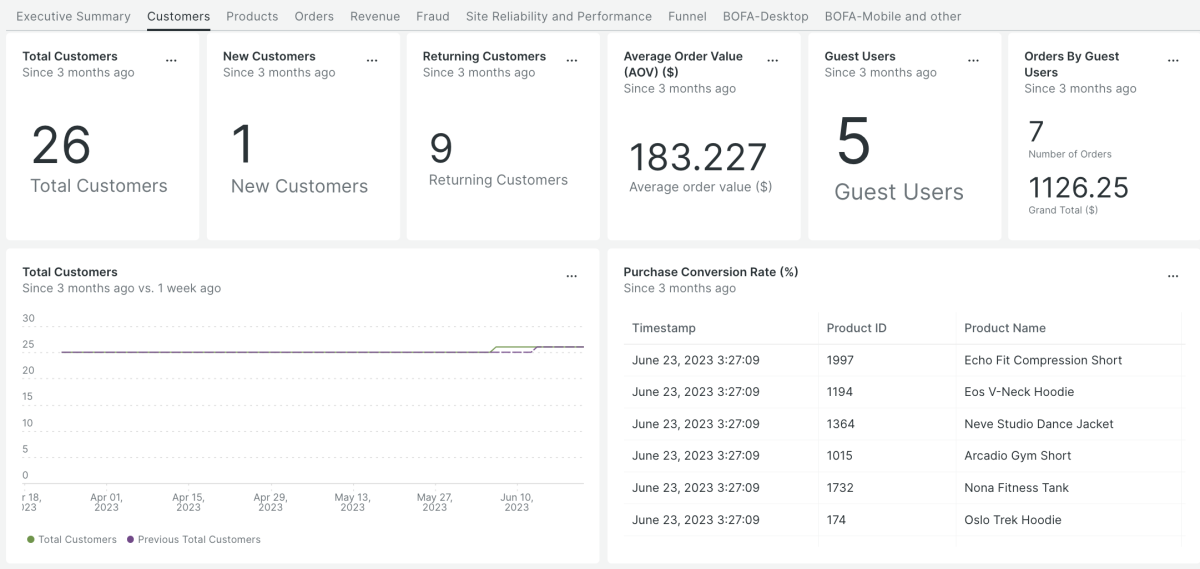Open the Total Customers chart ellipsis menu
The height and width of the screenshot is (569, 1200).
click(x=572, y=276)
